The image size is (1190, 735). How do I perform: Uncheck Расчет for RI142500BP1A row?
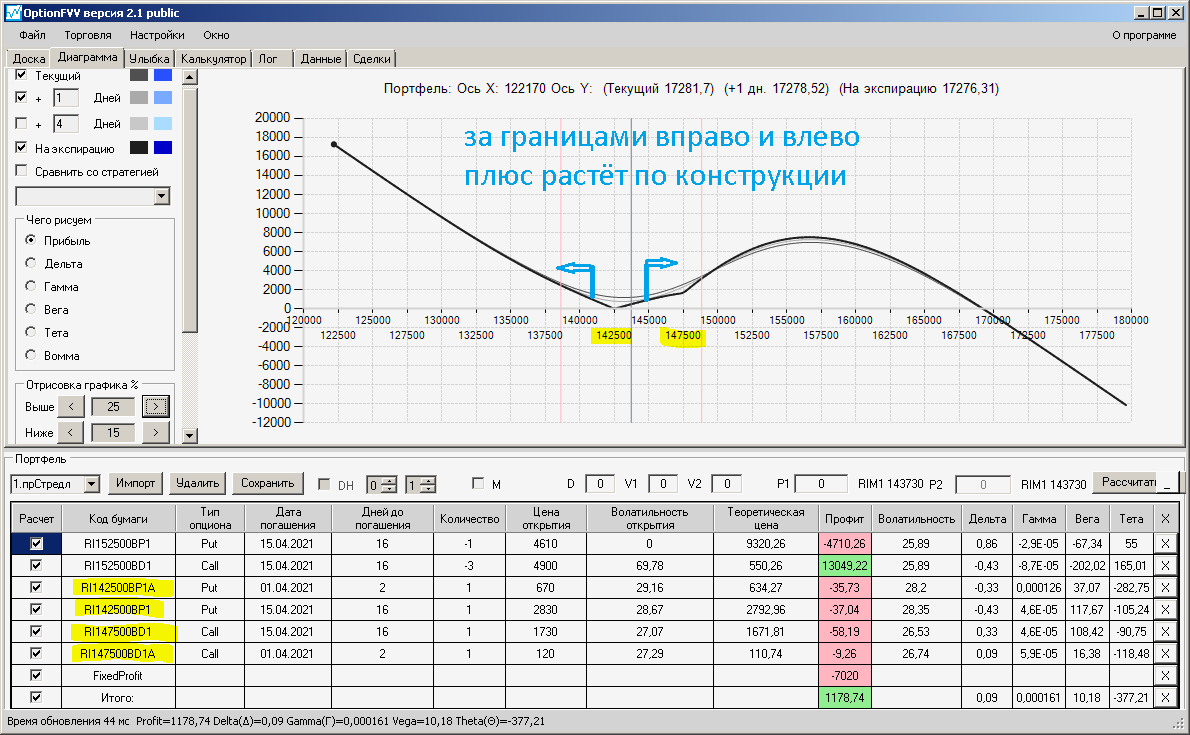tap(36, 588)
